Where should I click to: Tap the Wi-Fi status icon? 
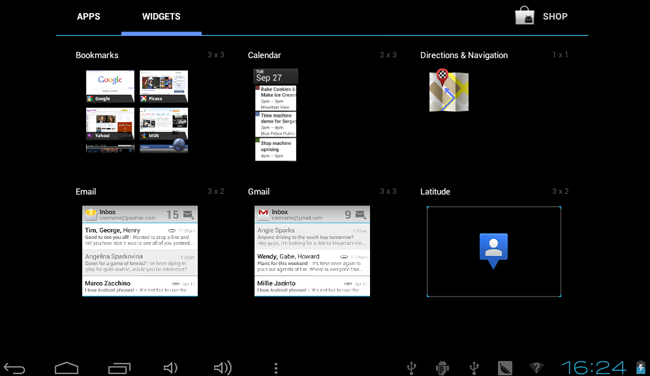[x=536, y=368]
